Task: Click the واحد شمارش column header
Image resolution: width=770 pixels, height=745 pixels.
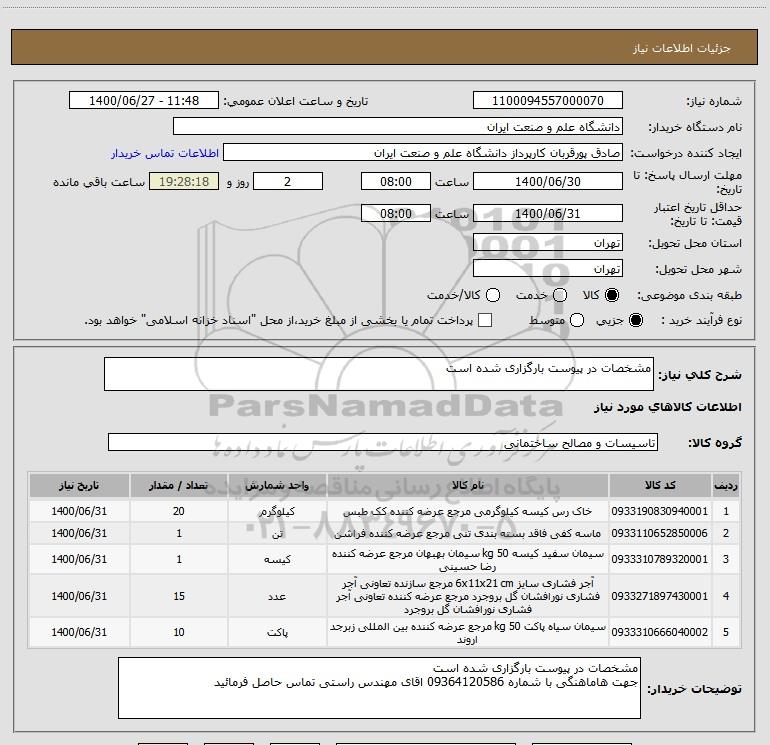Action: (277, 485)
